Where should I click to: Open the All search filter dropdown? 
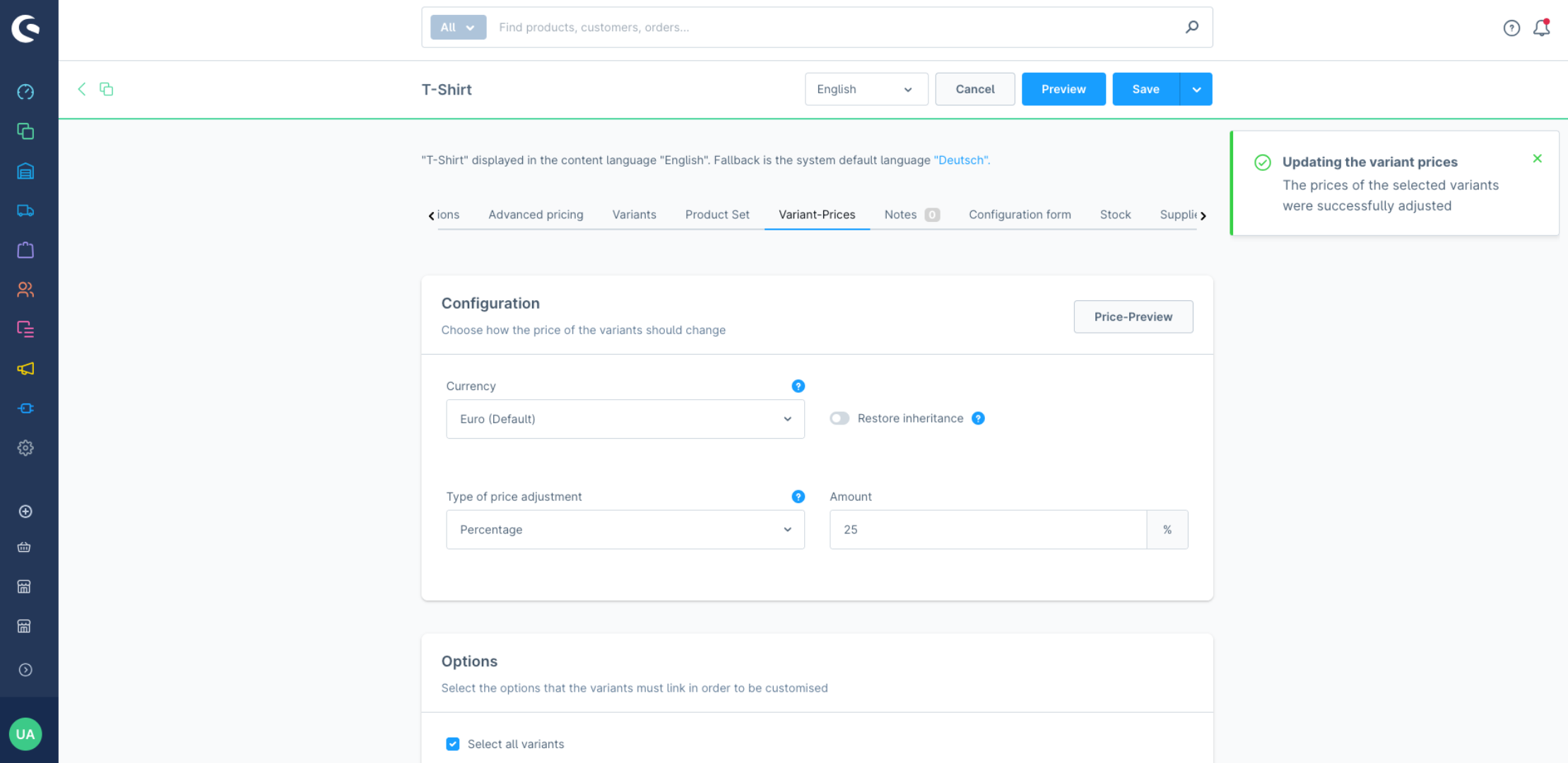pyautogui.click(x=458, y=27)
